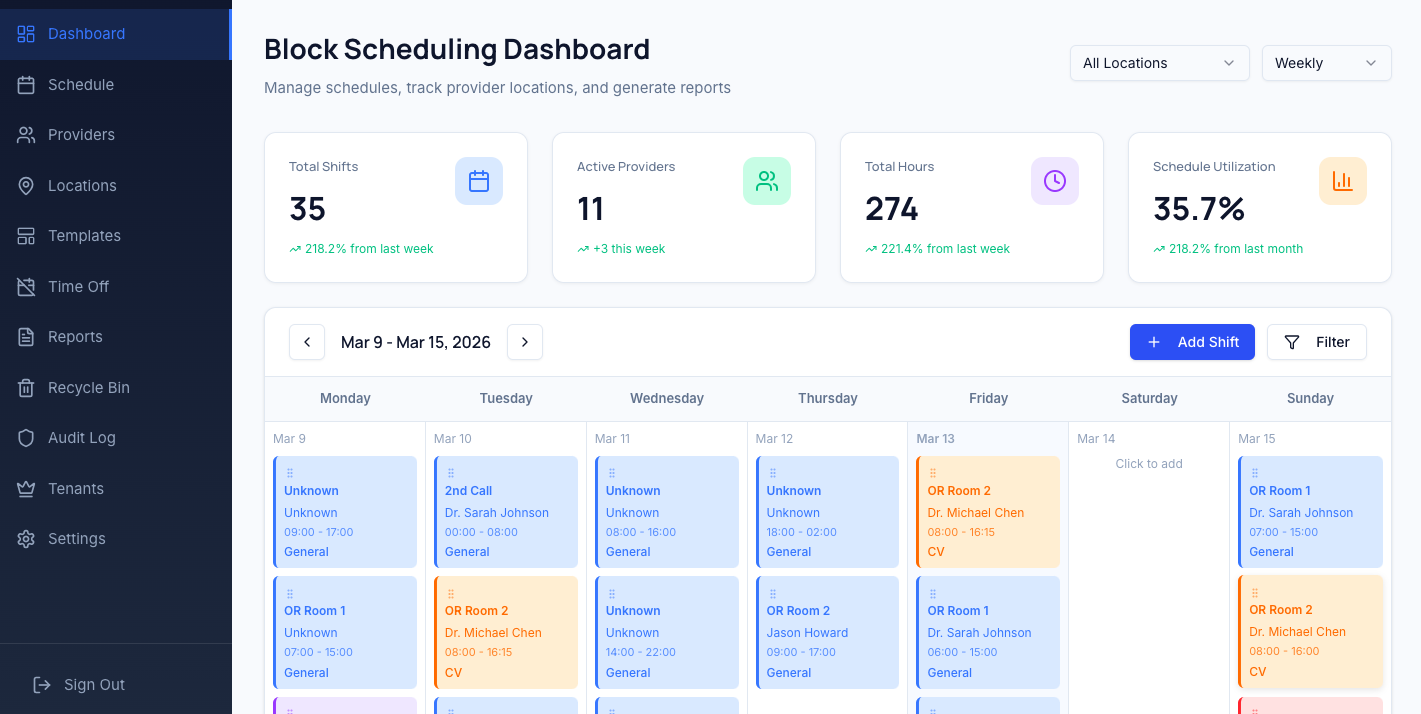Click '+3 this week' text
Image resolution: width=1421 pixels, height=714 pixels.
coord(629,249)
